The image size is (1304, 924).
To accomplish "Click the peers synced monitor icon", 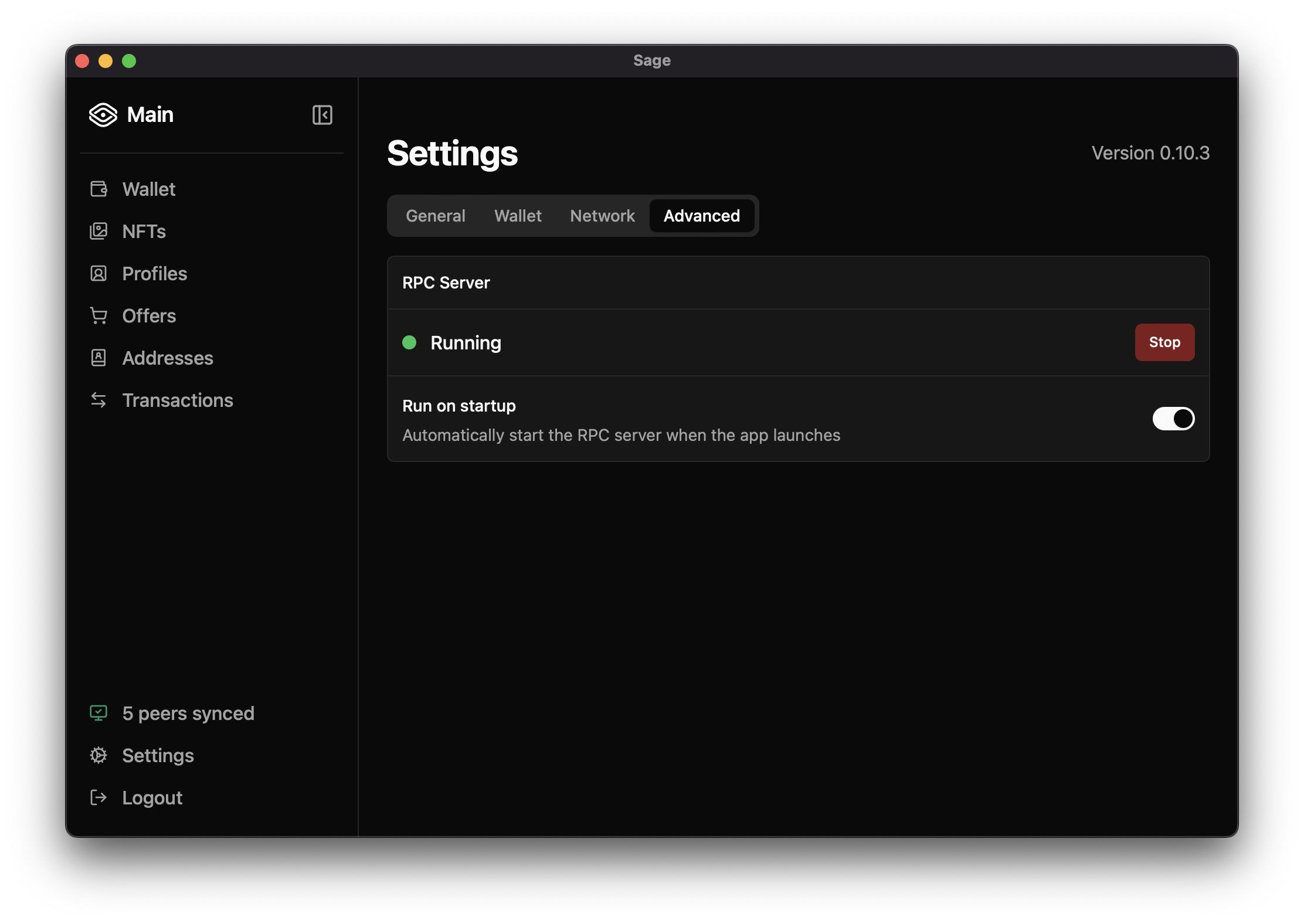I will (x=99, y=713).
